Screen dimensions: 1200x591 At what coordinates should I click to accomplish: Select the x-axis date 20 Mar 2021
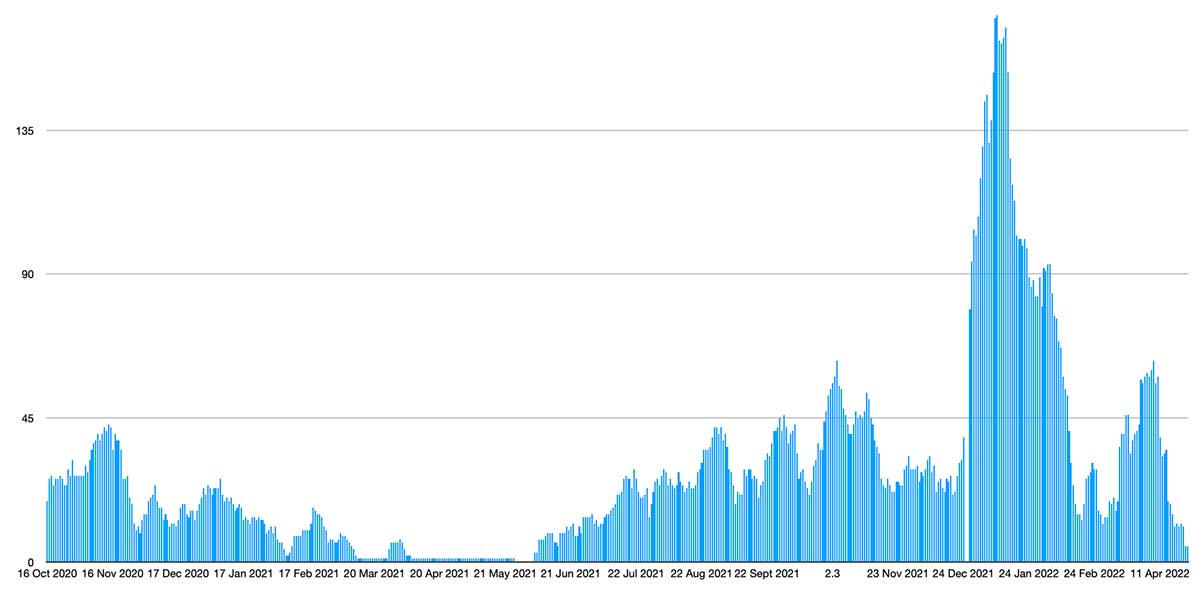click(374, 574)
